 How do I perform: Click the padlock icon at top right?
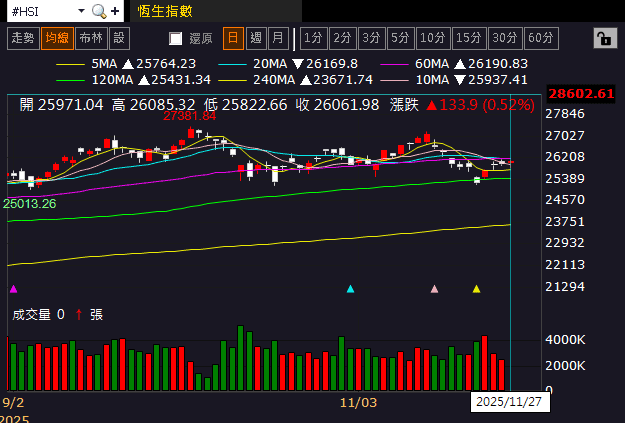603,38
